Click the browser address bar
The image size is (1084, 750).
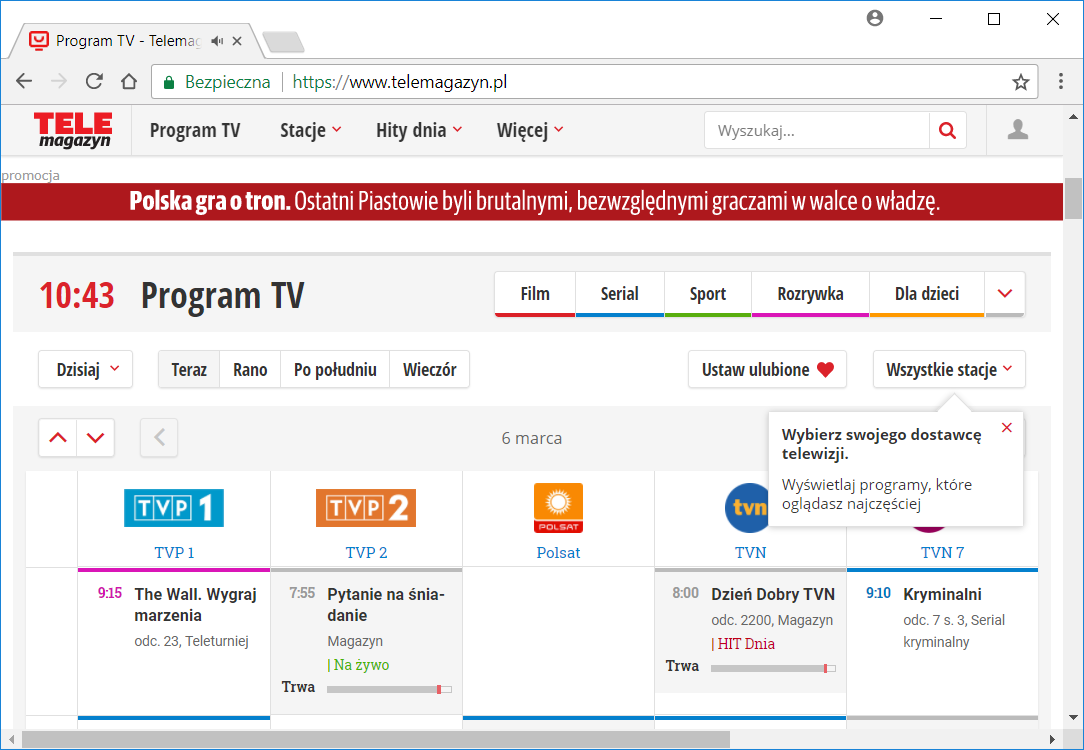(595, 82)
